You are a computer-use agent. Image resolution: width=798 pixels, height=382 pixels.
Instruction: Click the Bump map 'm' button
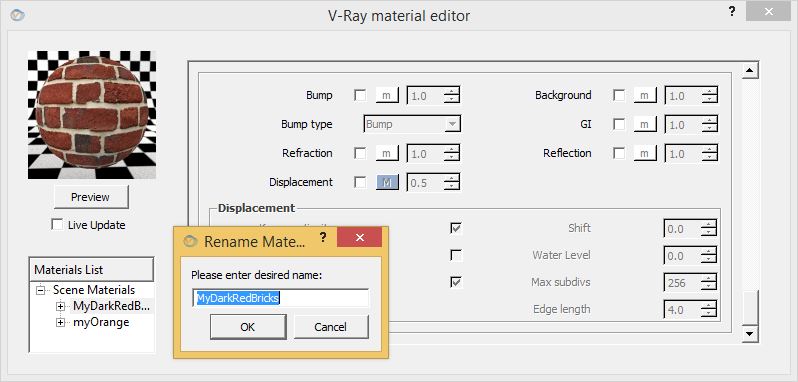coord(387,95)
